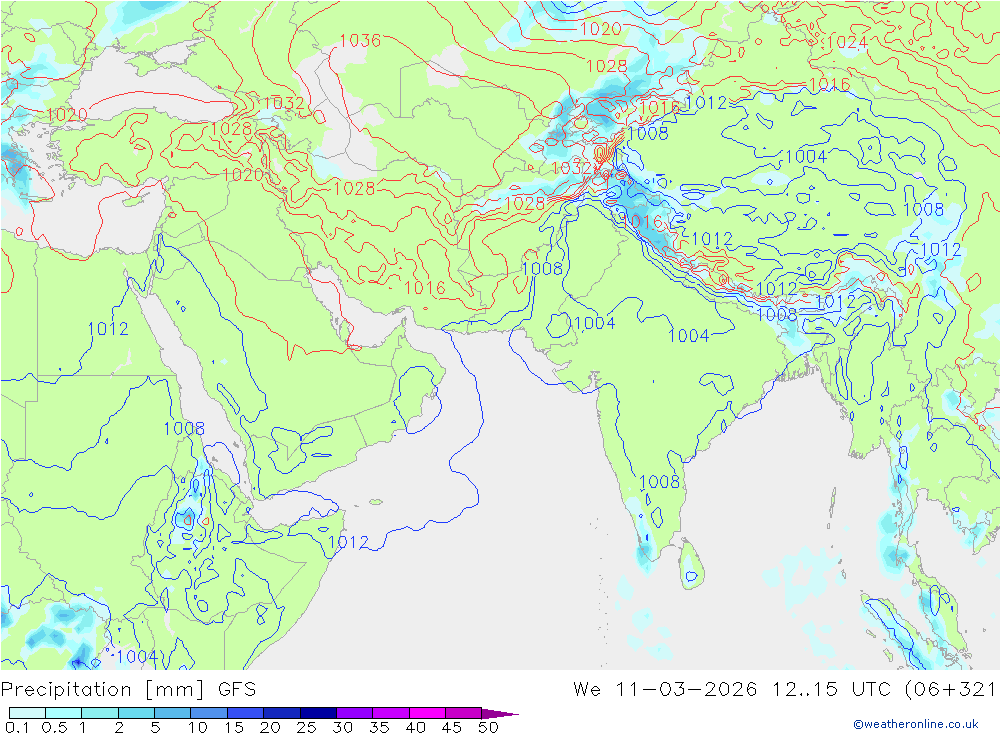Click the '0.5' legend scale value

coord(54,727)
